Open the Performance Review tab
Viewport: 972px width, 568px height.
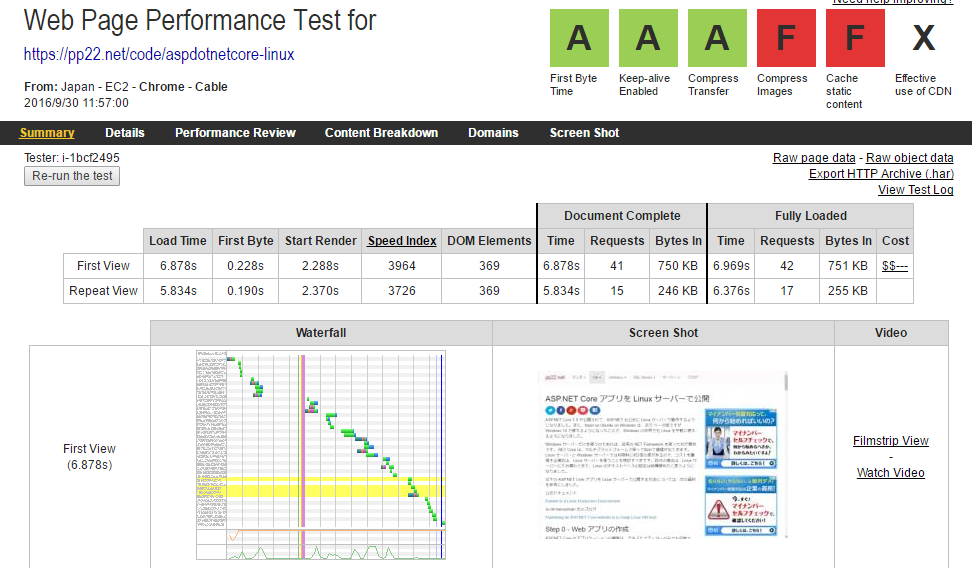(235, 133)
